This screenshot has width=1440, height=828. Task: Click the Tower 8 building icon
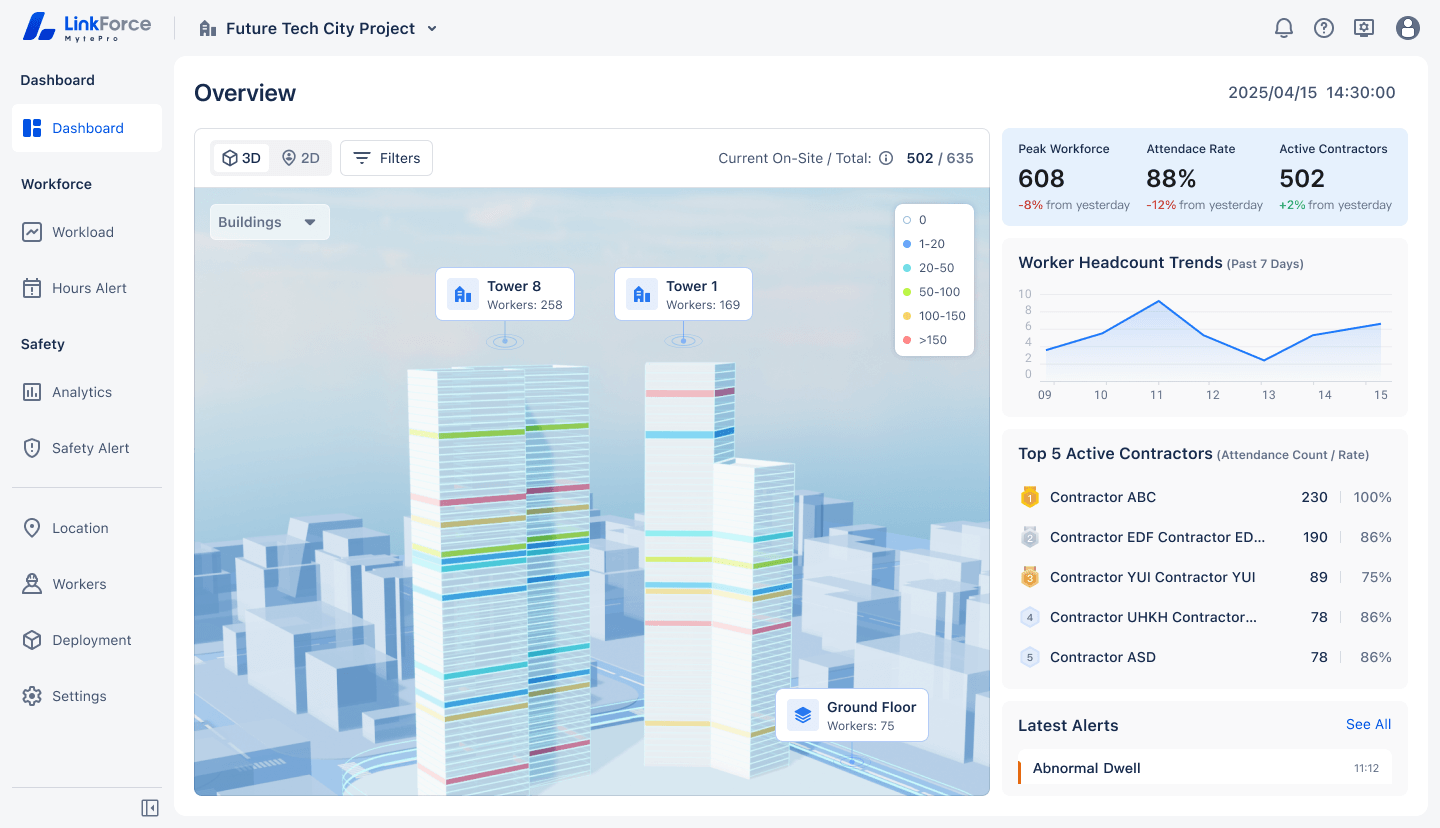tap(463, 294)
